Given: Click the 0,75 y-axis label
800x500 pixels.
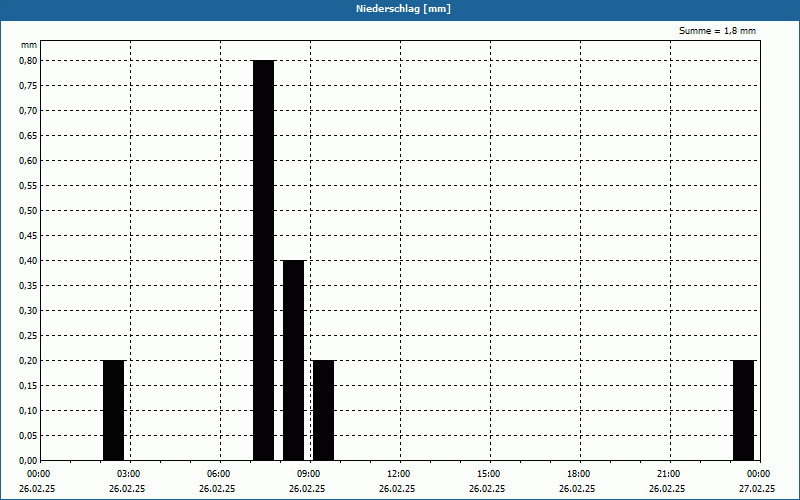Looking at the screenshot, I should click(28, 86).
